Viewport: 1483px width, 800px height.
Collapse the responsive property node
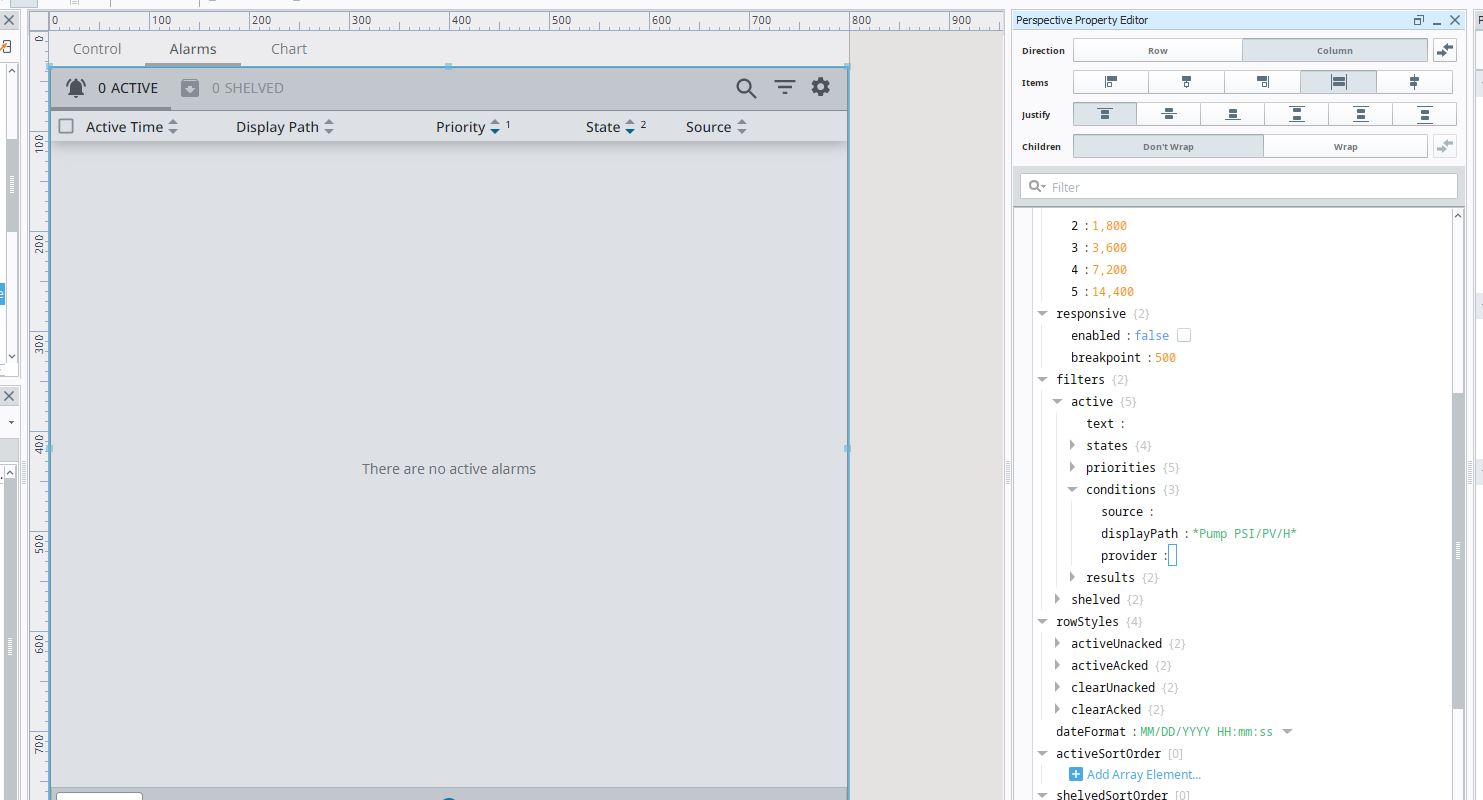pos(1042,313)
